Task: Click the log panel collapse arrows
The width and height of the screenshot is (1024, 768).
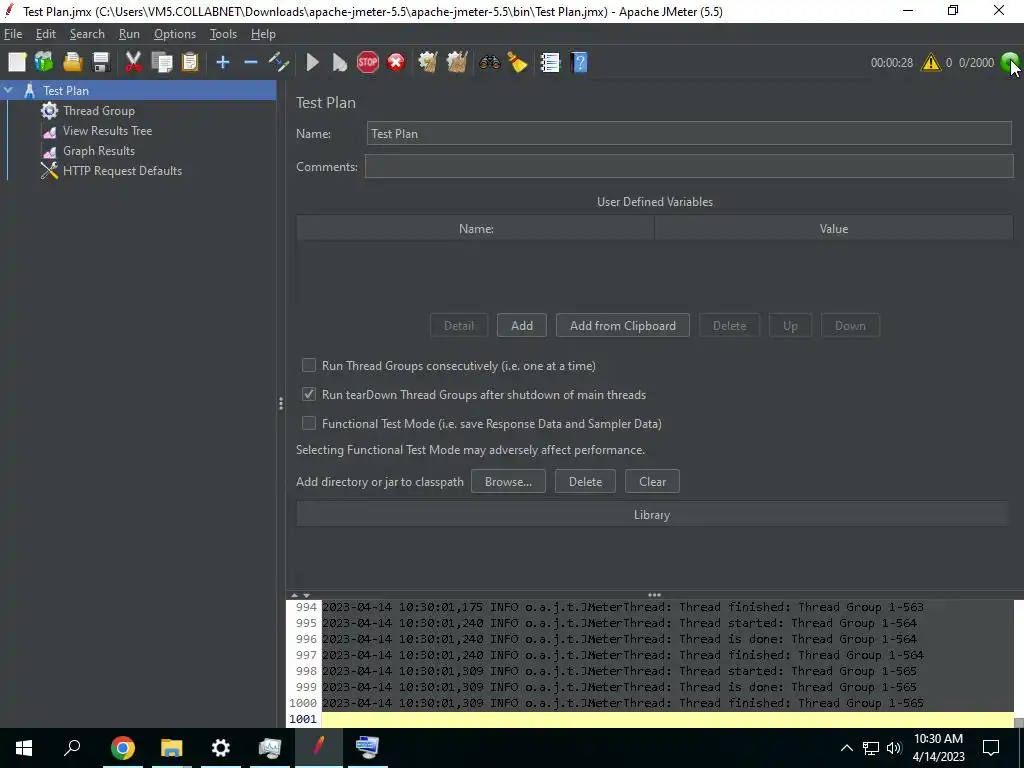Action: pyautogui.click(x=300, y=595)
